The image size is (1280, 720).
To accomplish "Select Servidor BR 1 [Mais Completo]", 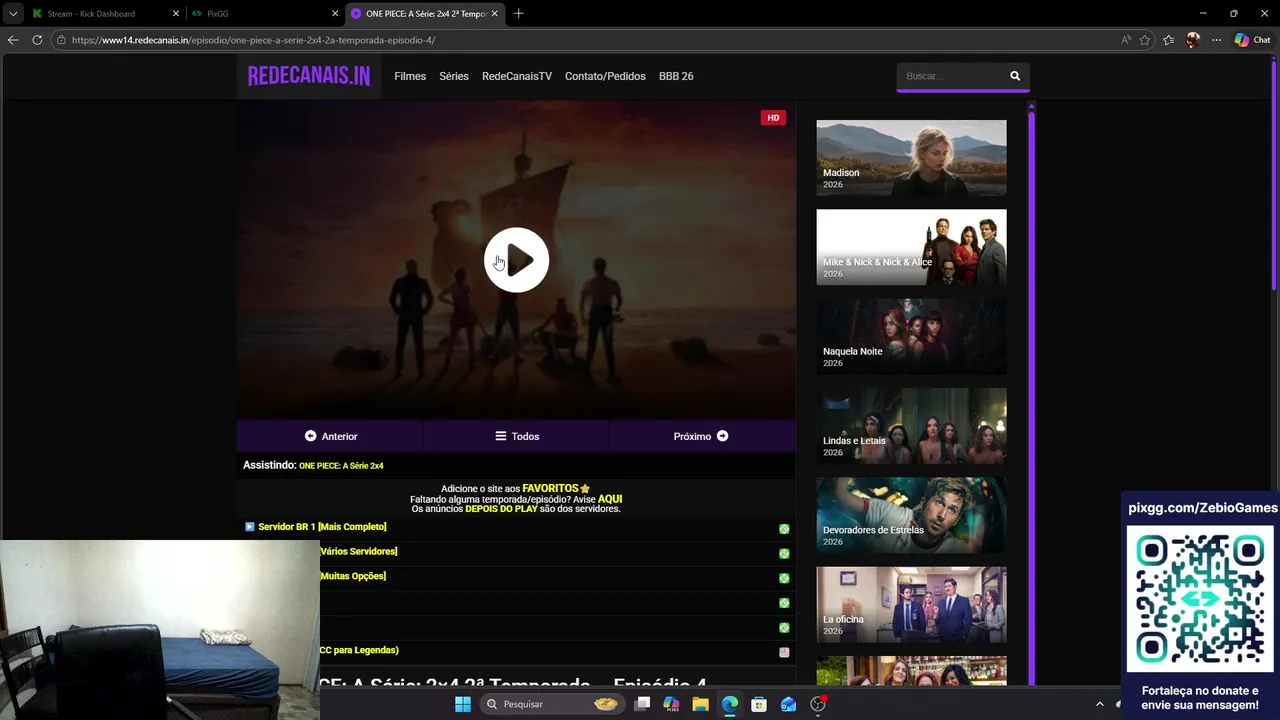I will point(322,527).
